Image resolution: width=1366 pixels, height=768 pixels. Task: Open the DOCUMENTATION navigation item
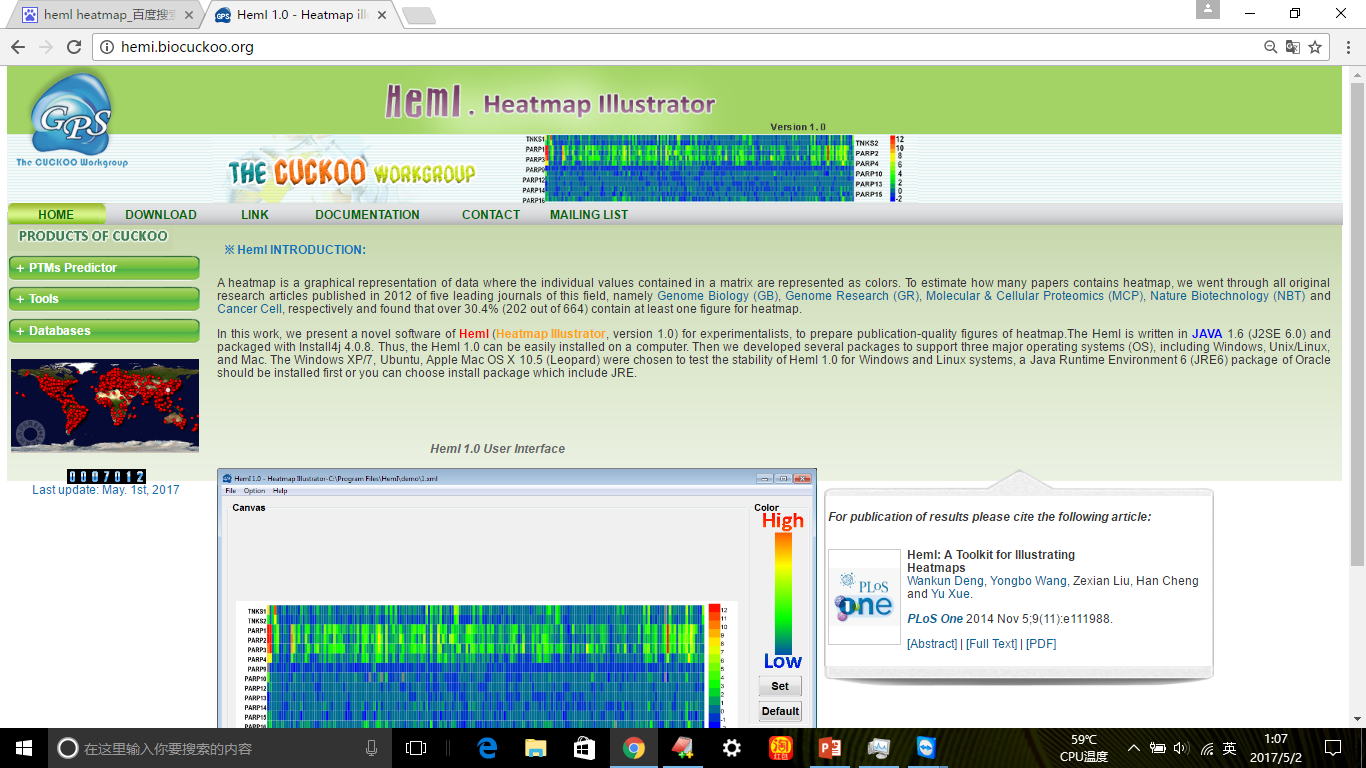click(x=367, y=214)
